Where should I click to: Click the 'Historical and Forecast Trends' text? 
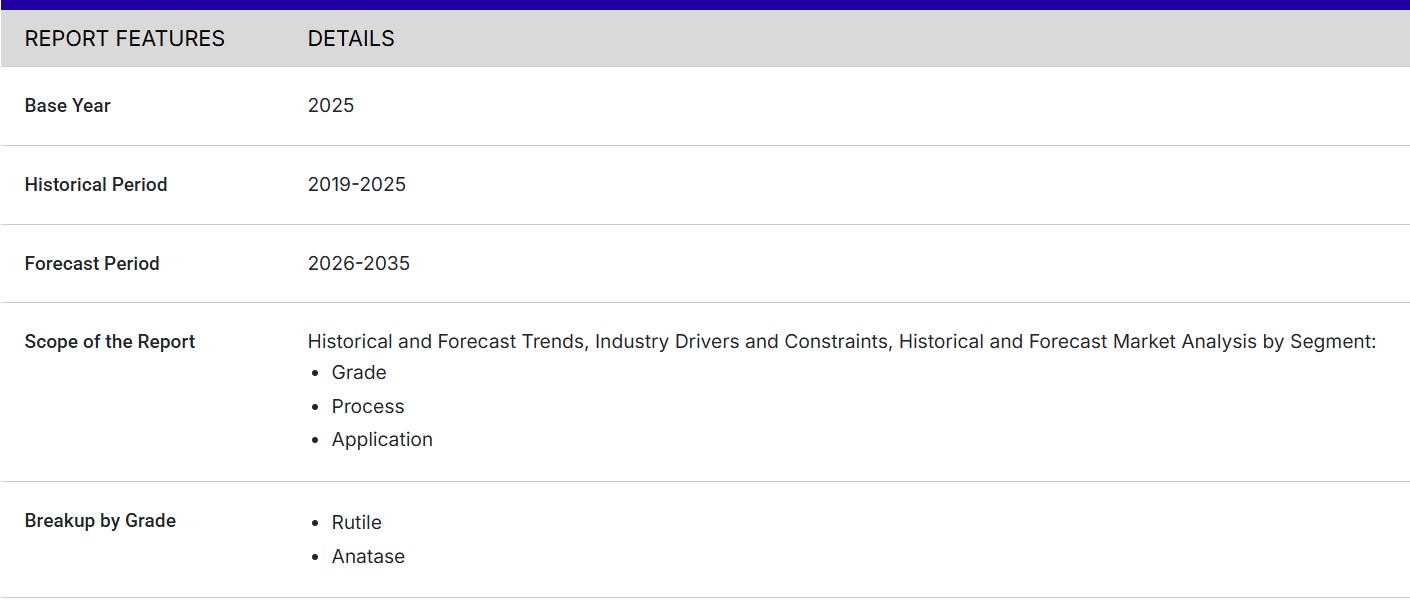pos(447,342)
